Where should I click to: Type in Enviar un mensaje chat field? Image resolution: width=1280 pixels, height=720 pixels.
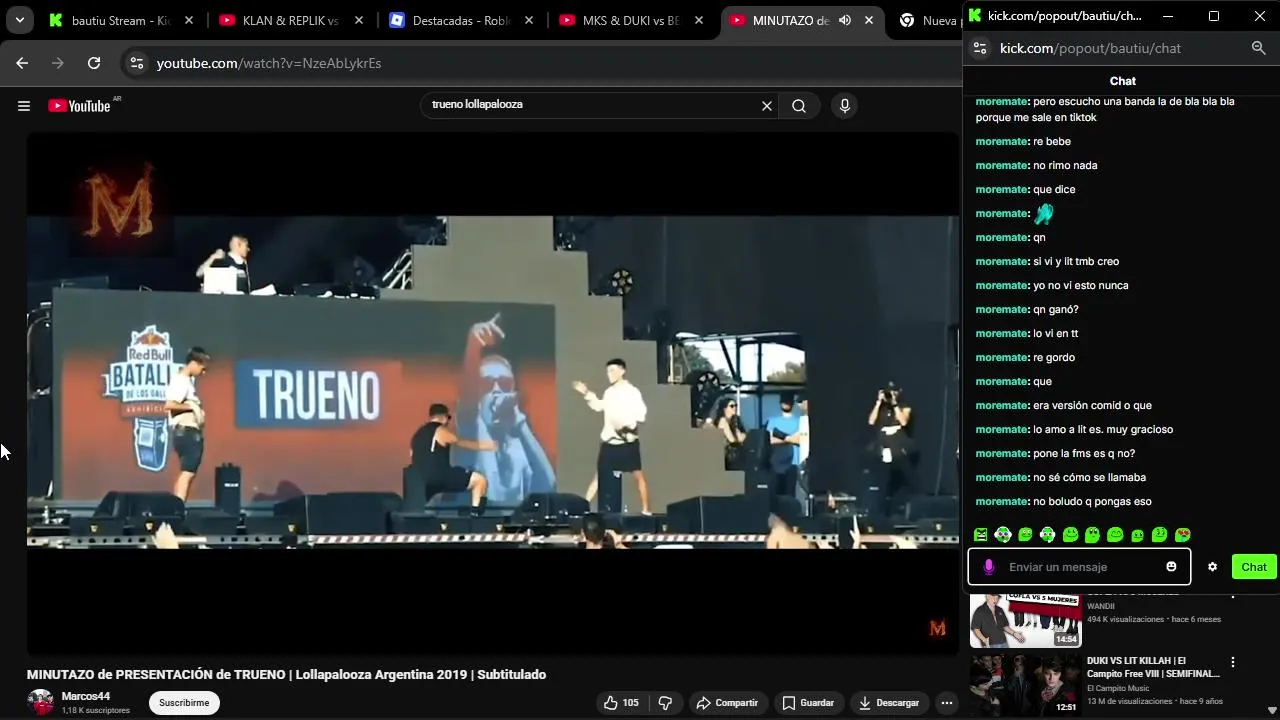(1080, 567)
